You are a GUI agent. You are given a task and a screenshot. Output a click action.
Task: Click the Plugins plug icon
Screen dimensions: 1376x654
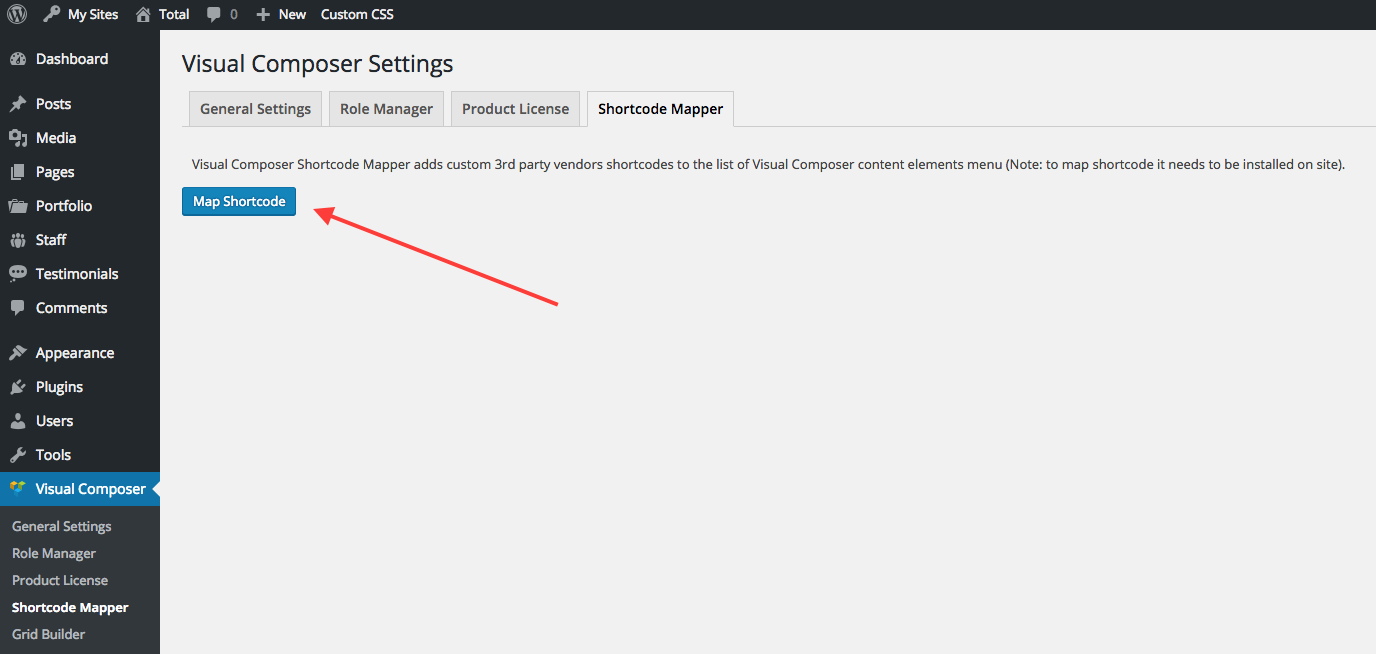(x=18, y=387)
